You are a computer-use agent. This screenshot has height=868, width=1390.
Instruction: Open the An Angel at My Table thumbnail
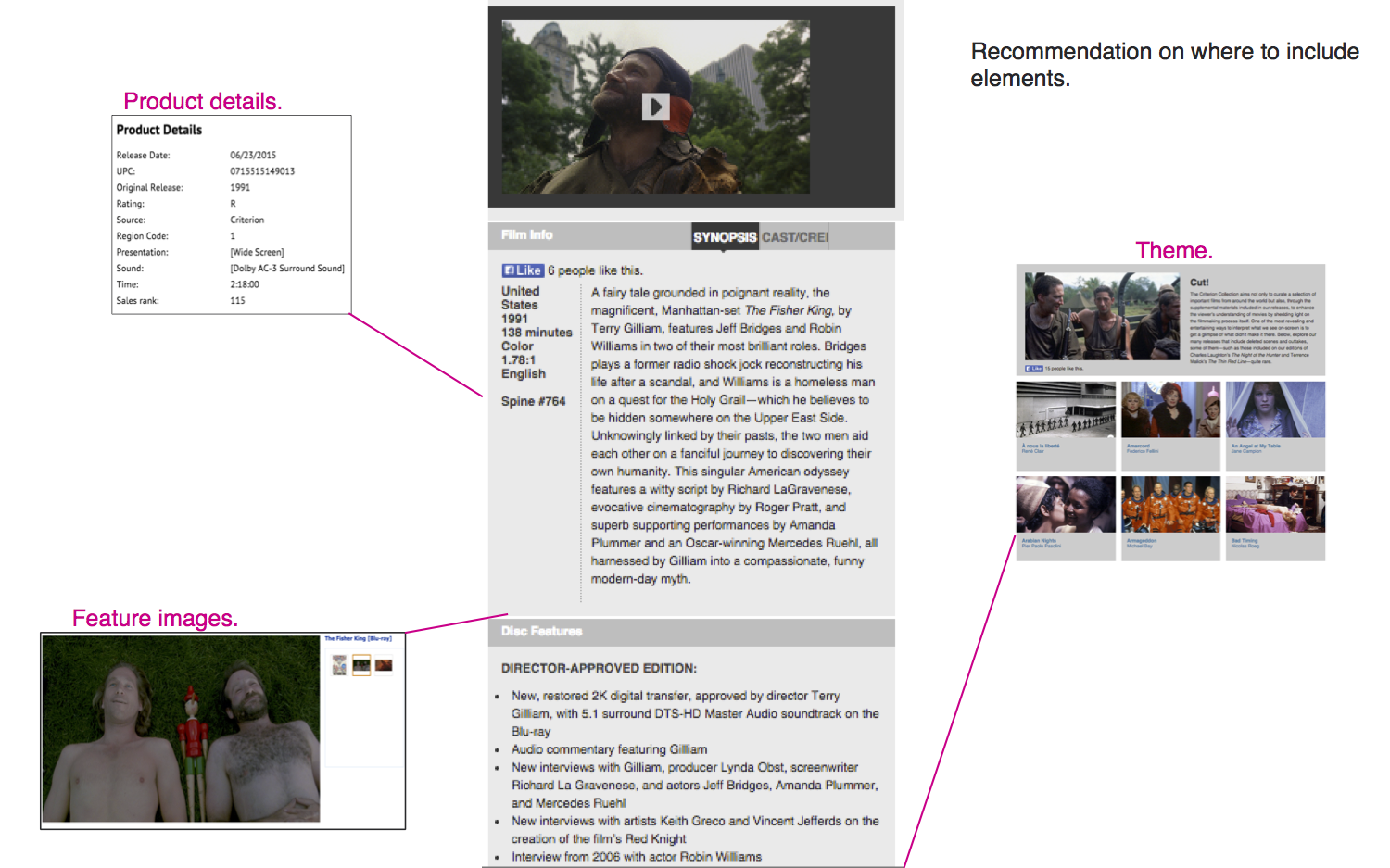[x=1275, y=409]
